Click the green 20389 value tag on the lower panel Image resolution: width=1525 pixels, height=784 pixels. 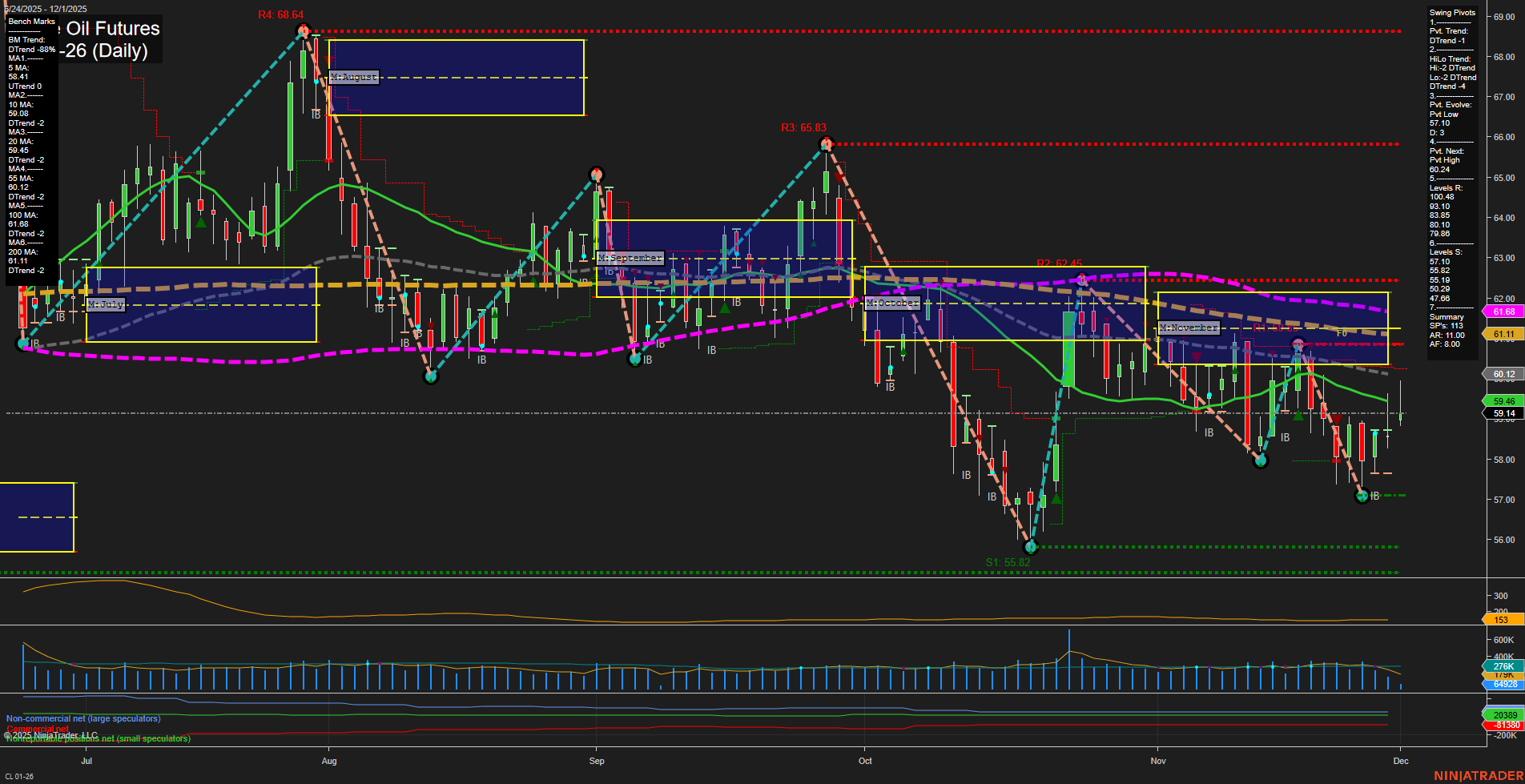pos(1503,714)
